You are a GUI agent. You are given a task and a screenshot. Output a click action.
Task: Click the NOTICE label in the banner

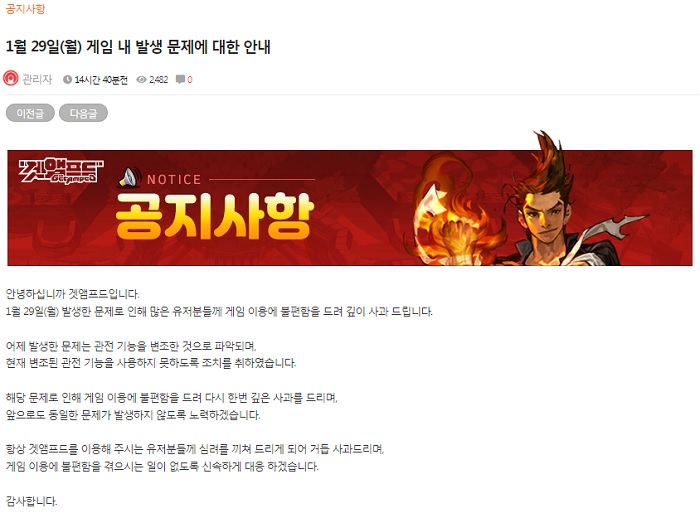coord(174,179)
